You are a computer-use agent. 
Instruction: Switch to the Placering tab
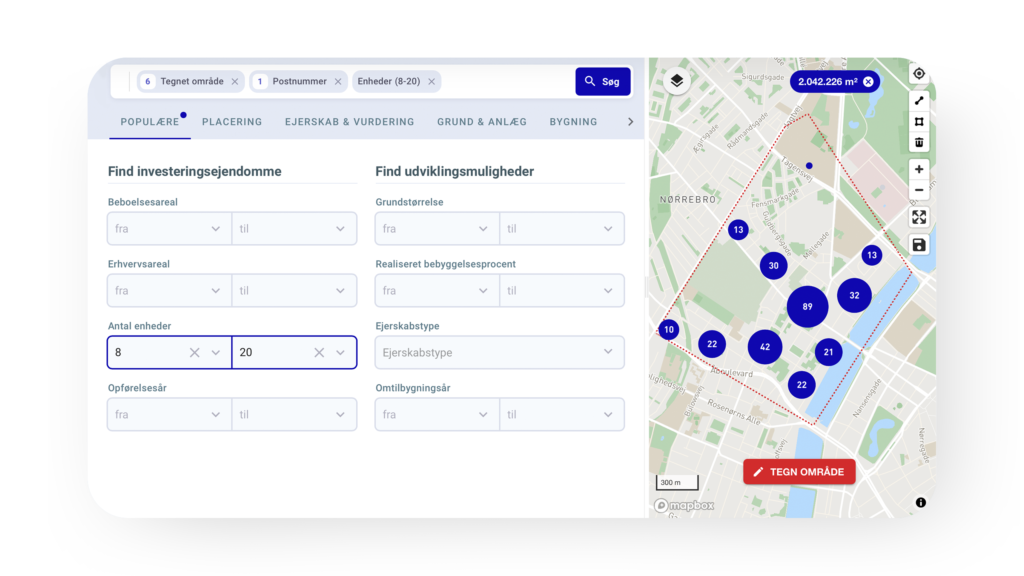(232, 122)
